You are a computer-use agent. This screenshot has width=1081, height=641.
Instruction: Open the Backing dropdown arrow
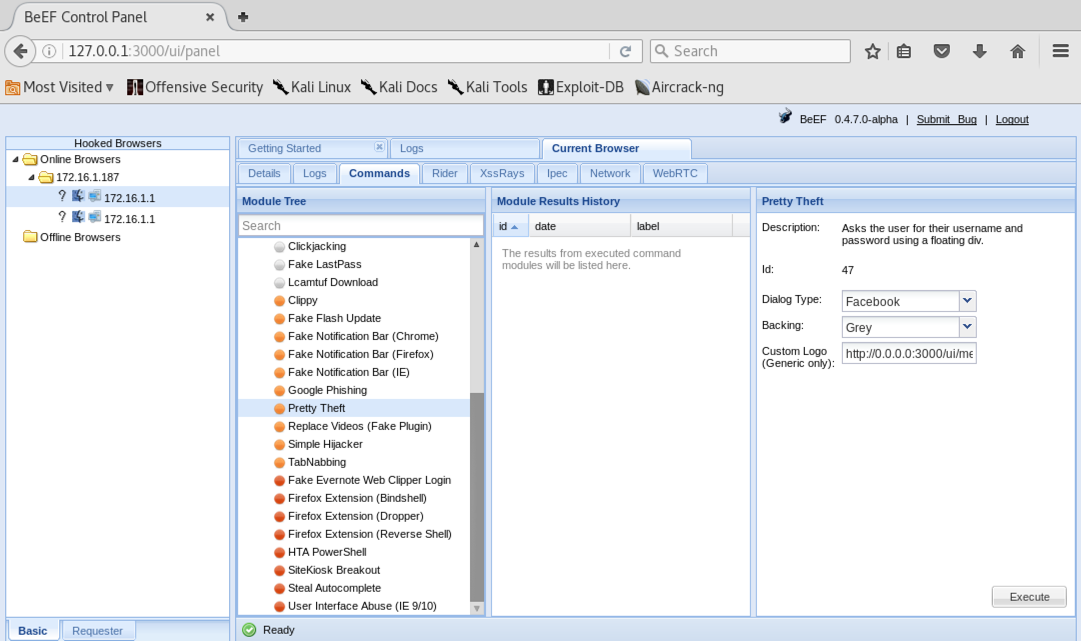[x=967, y=327]
